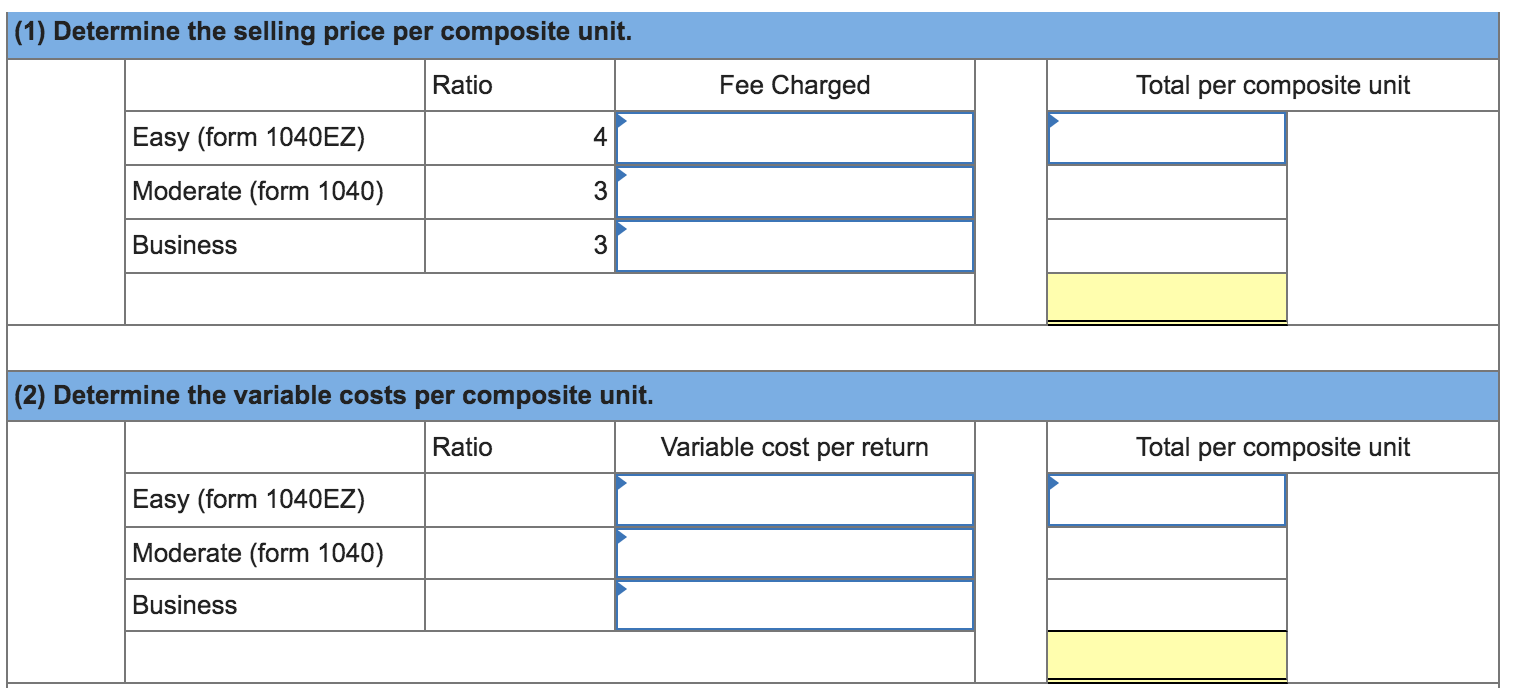Click blue flag on variable cost total composite cell
This screenshot has width=1522, height=688.
[x=1052, y=480]
